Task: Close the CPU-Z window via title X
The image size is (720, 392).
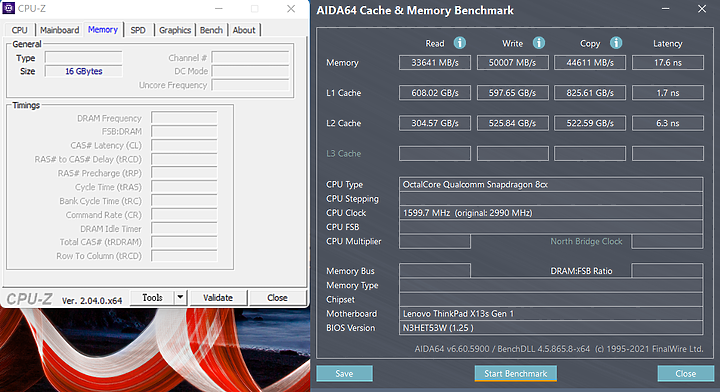Action: [291, 9]
